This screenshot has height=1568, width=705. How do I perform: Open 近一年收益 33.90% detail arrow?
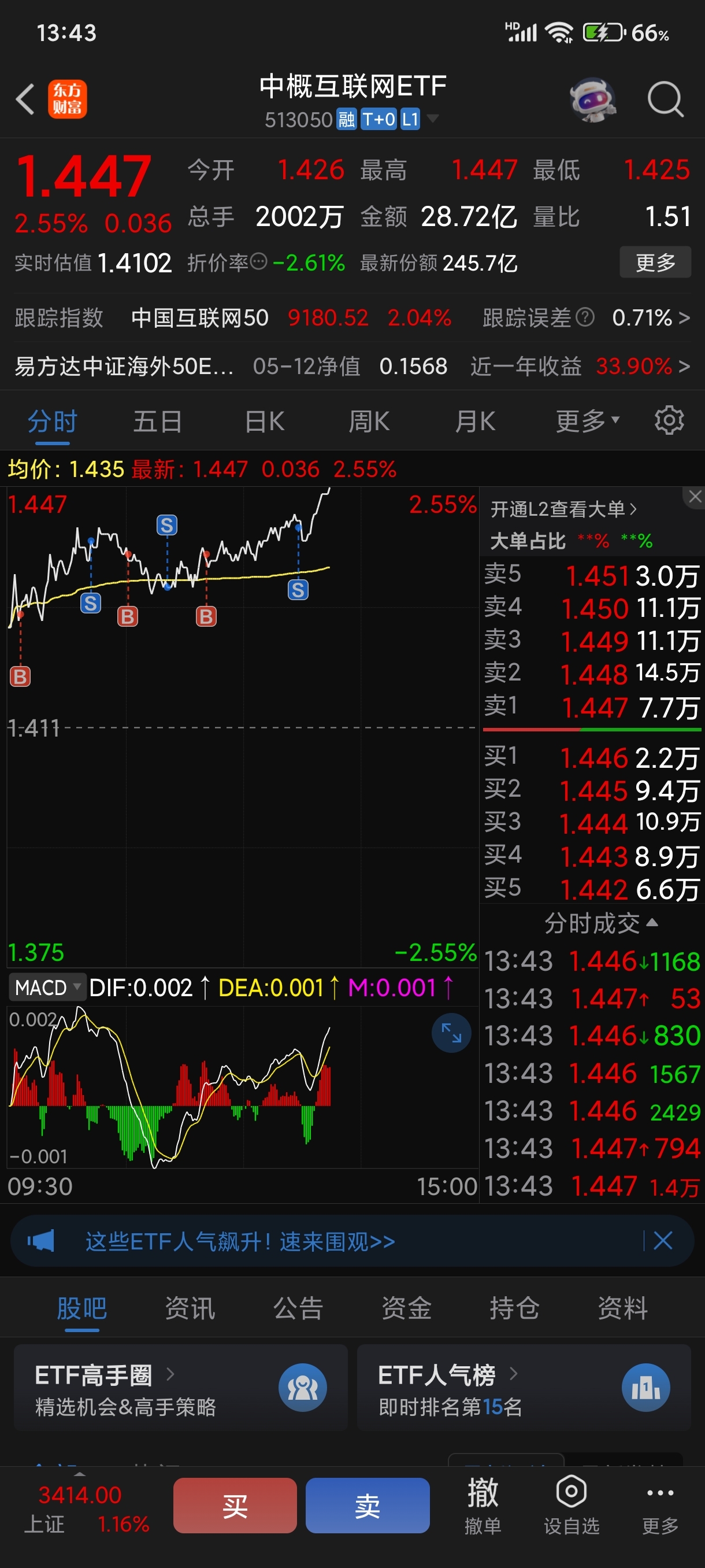point(684,366)
